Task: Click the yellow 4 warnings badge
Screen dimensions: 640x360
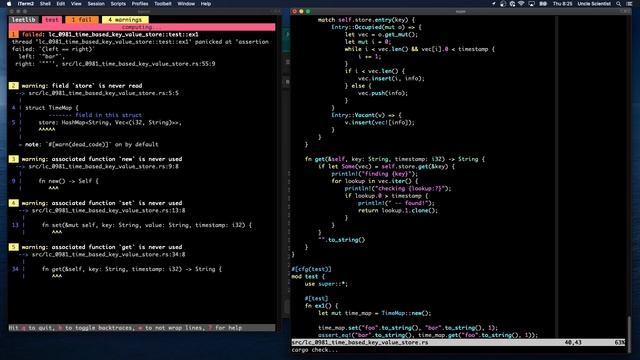Action: 125,20
